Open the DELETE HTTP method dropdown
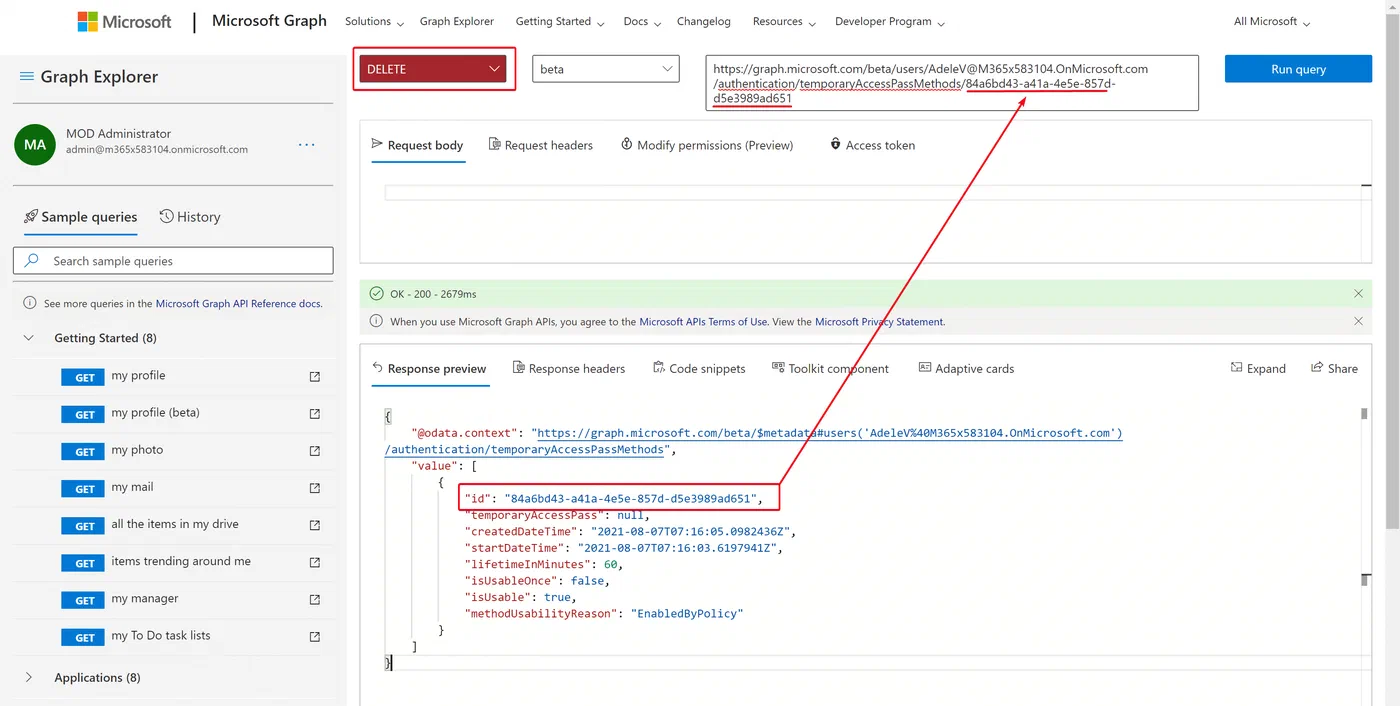This screenshot has width=1400, height=706. 433,69
